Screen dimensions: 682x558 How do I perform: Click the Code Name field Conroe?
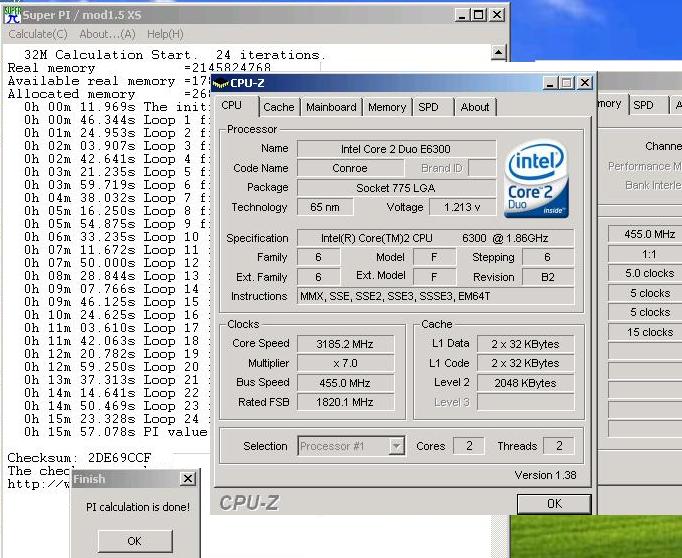350,168
